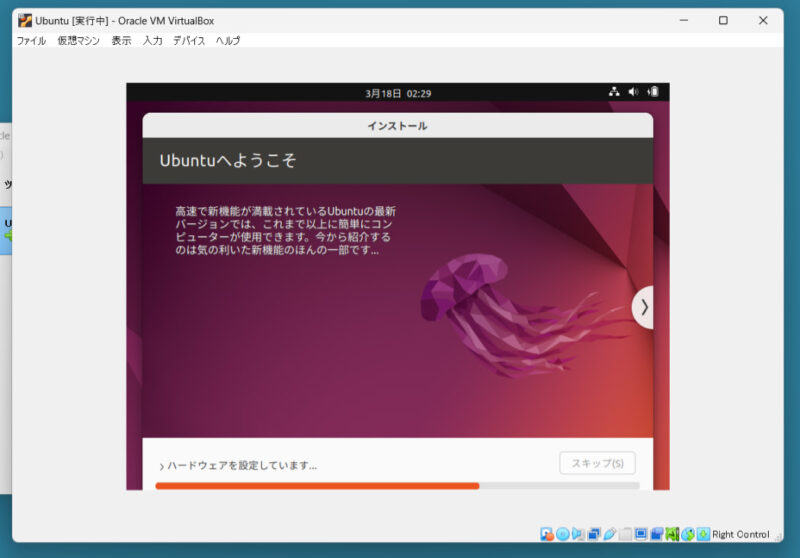
Task: Click the display settings status icon
Action: point(641,534)
